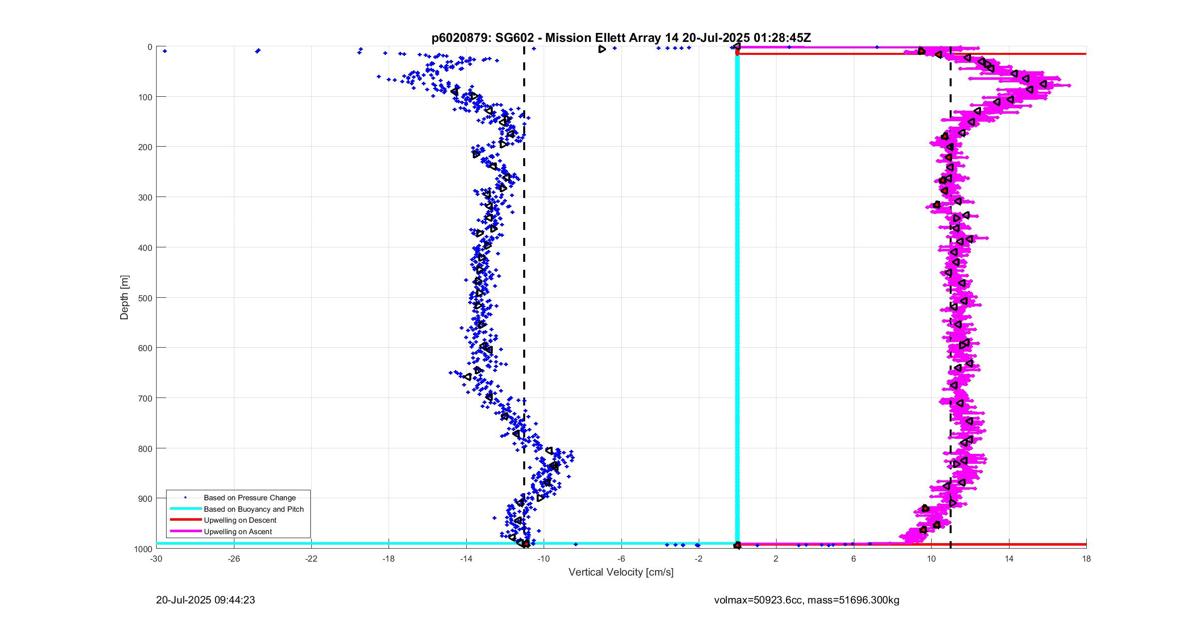The width and height of the screenshot is (1200, 617).
Task: Click the cyan line sample in the legend
Action: pos(184,509)
